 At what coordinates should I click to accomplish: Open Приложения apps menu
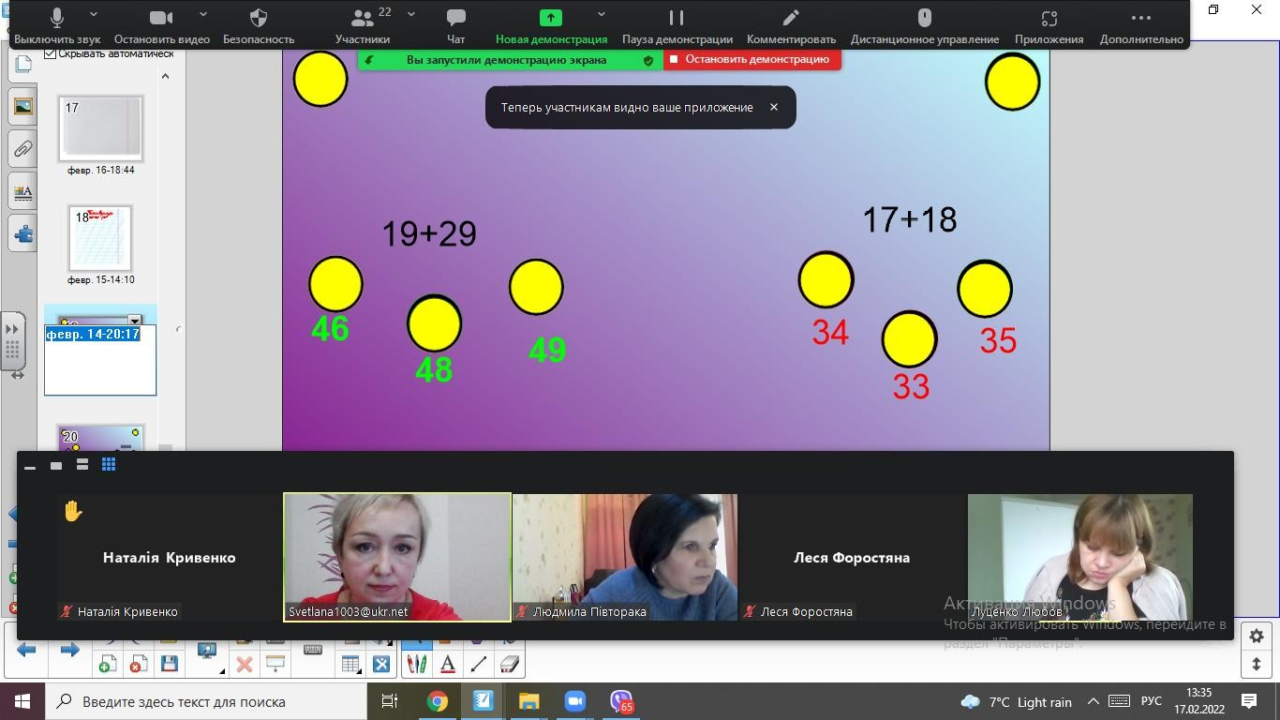(x=1049, y=26)
